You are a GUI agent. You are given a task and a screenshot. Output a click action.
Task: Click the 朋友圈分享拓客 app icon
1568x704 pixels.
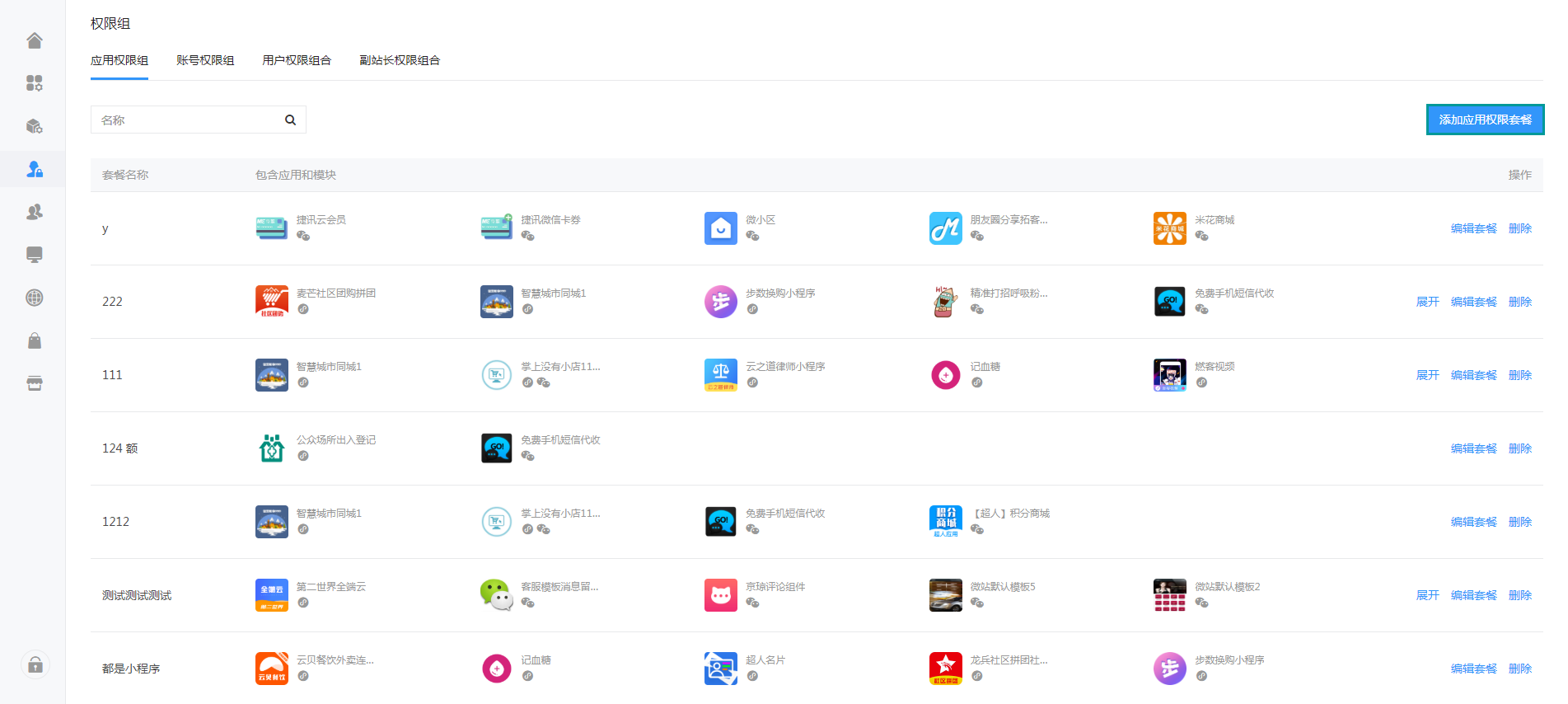point(946,228)
